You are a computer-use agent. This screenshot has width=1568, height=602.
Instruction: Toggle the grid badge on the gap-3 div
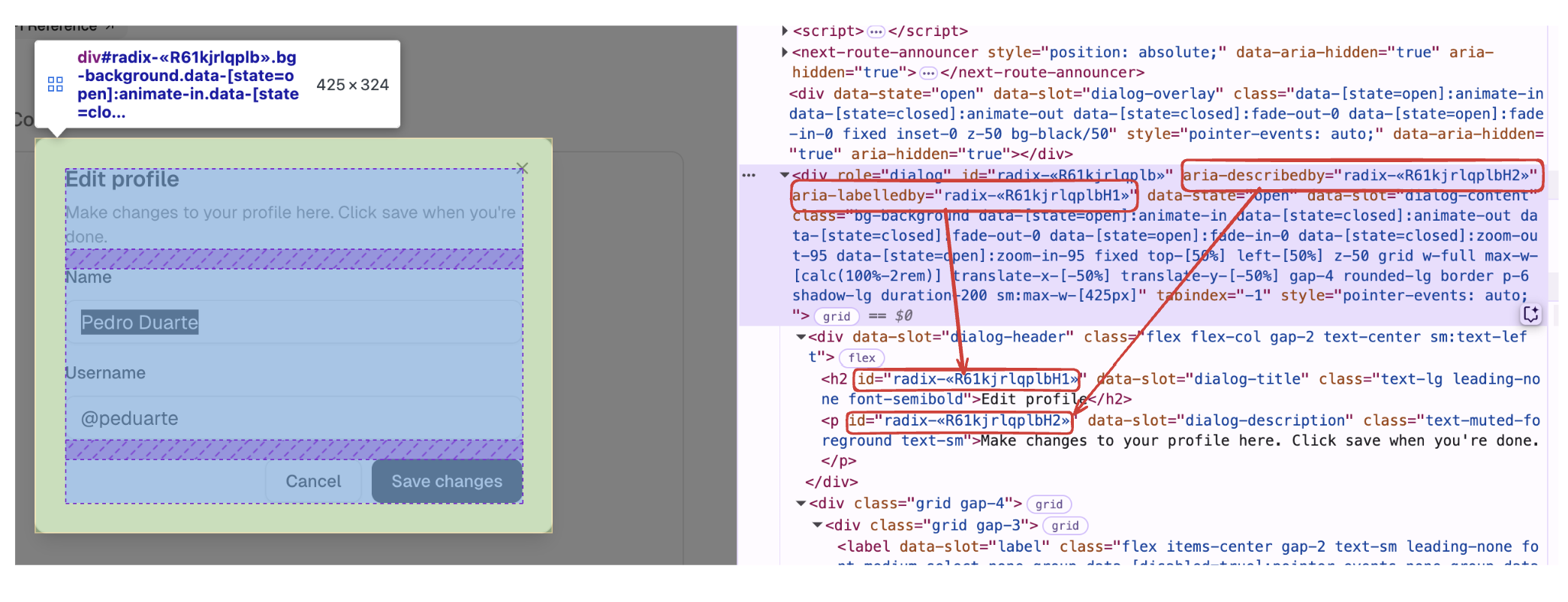(1065, 525)
